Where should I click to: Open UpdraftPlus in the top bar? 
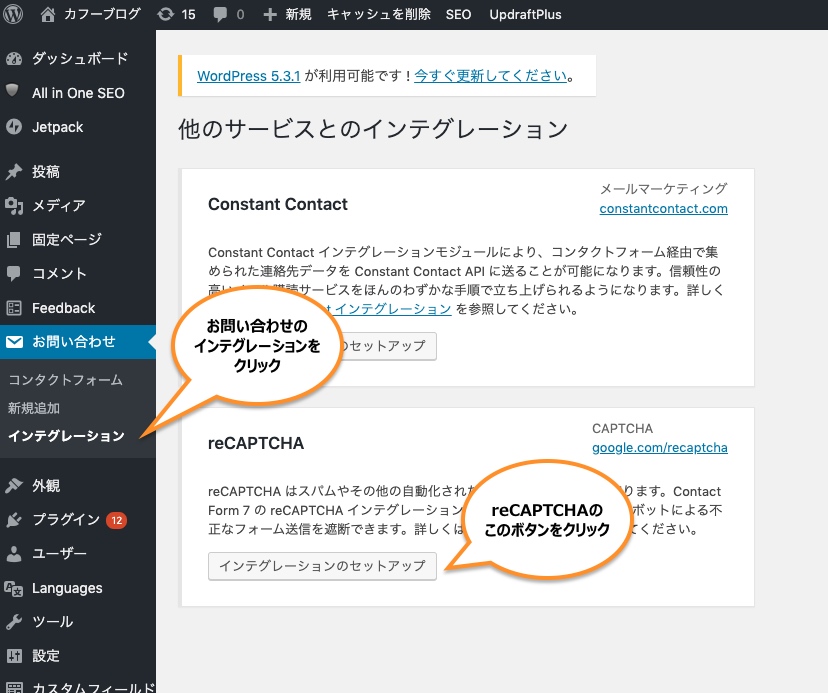(525, 14)
